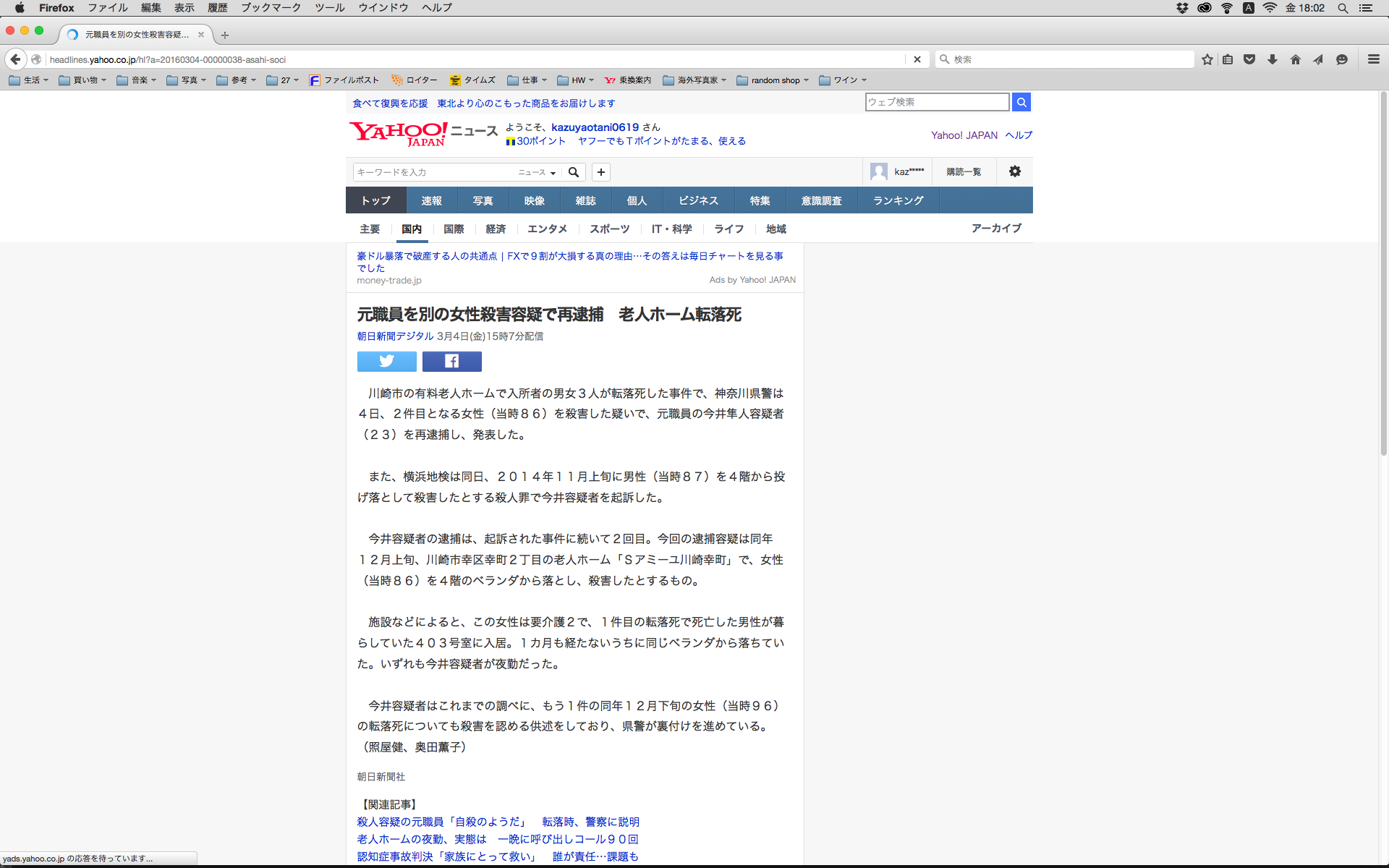The image size is (1389, 868).
Task: Open the 海外写真家 bookmark folder dropdown
Action: pos(694,80)
